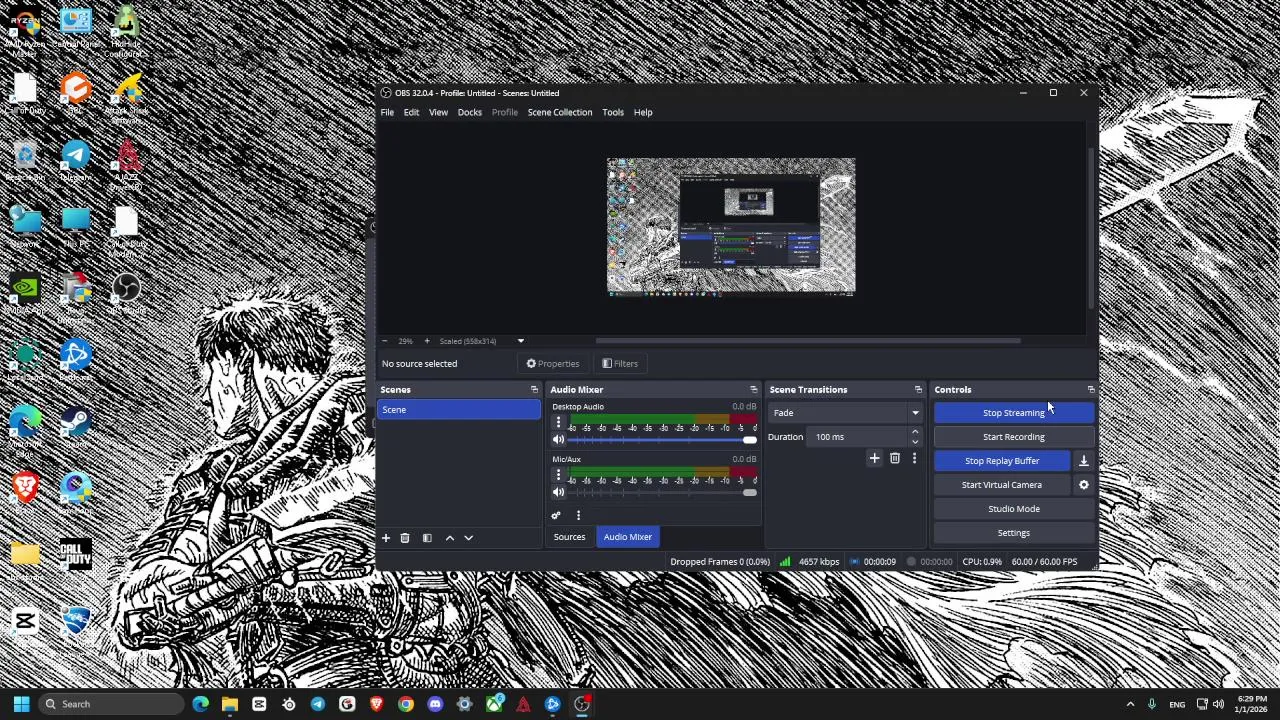Add a new scene with the plus icon
The height and width of the screenshot is (720, 1280).
click(x=385, y=538)
